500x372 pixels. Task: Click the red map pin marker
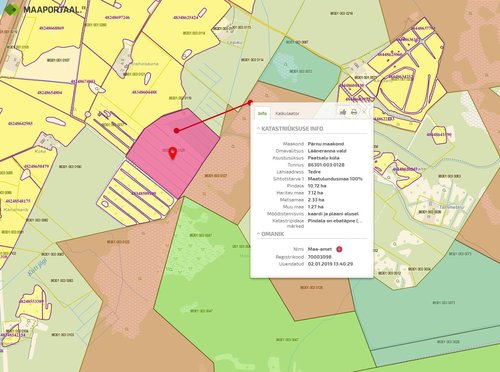(172, 153)
